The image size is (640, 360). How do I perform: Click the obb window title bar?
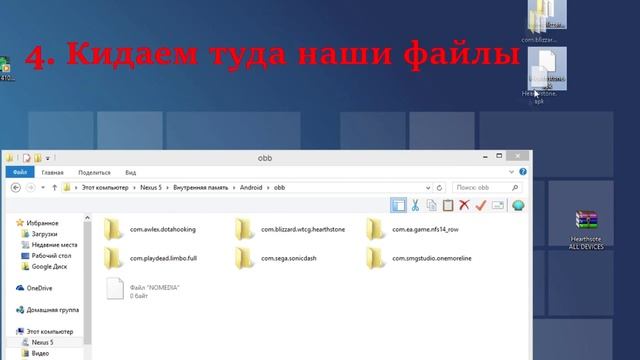tap(265, 158)
